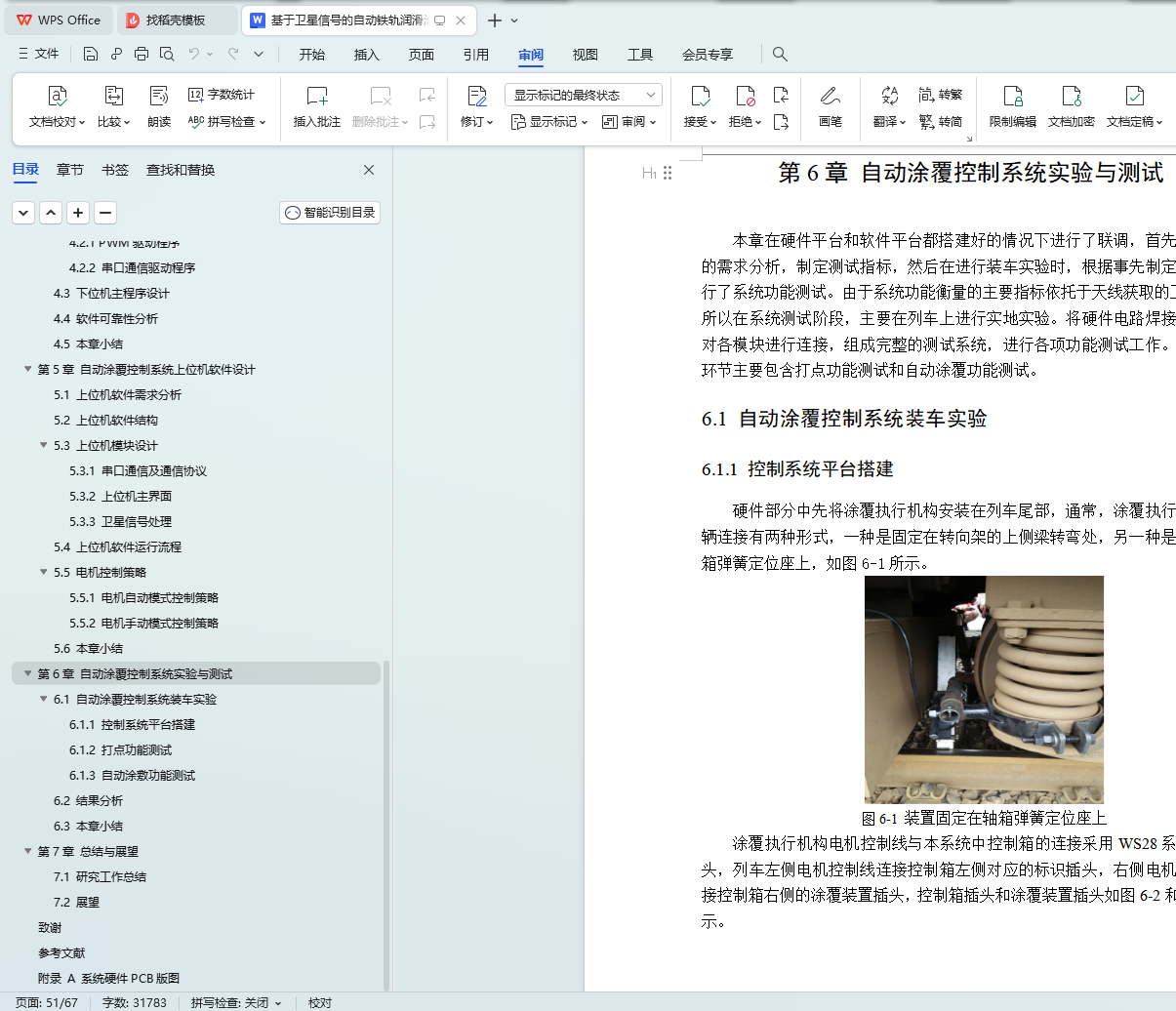This screenshot has height=1011, width=1176.
Task: Click the plus button in outline pane
Action: click(78, 212)
